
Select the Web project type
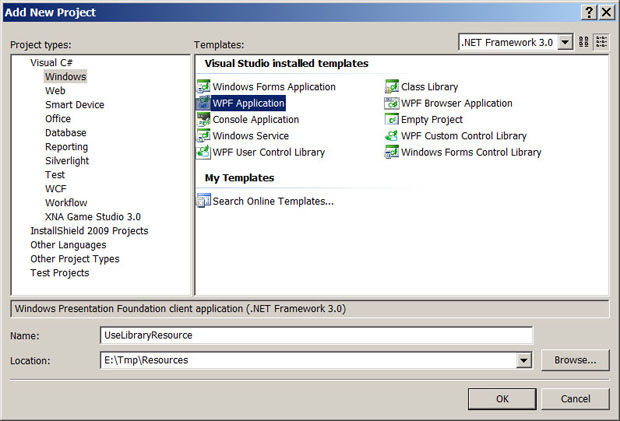[x=55, y=91]
